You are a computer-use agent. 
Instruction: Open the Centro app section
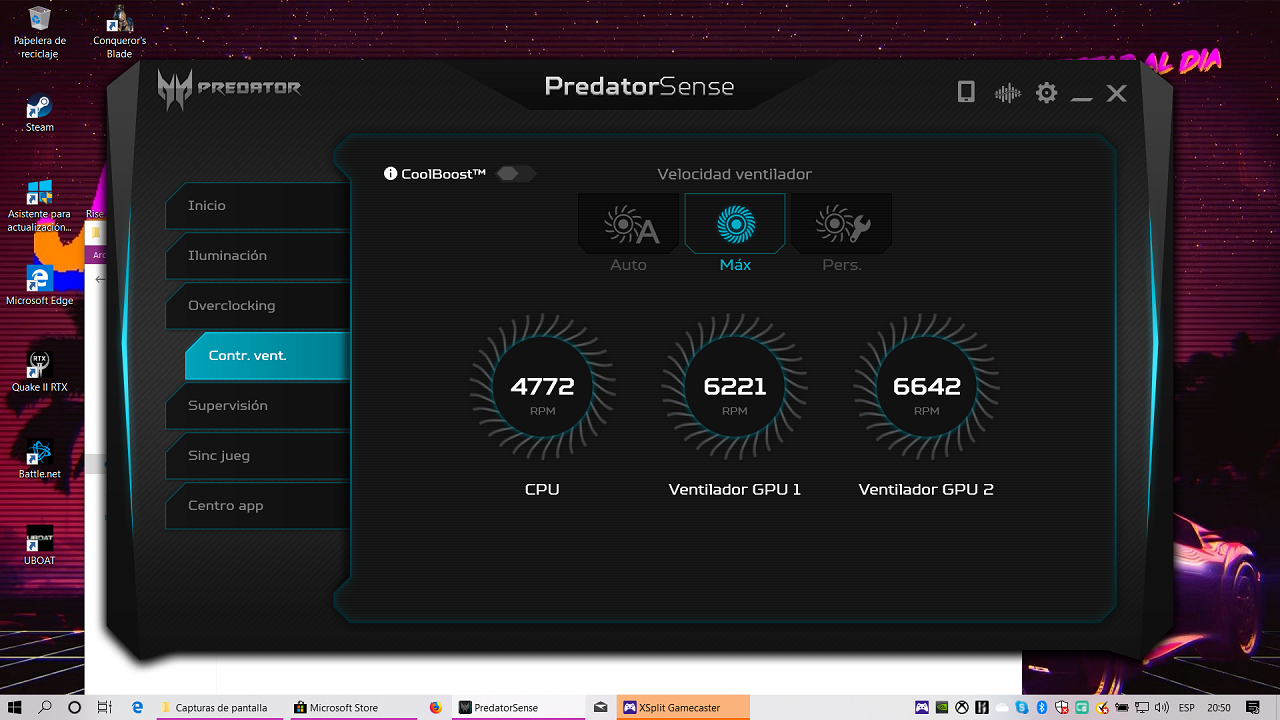click(258, 506)
